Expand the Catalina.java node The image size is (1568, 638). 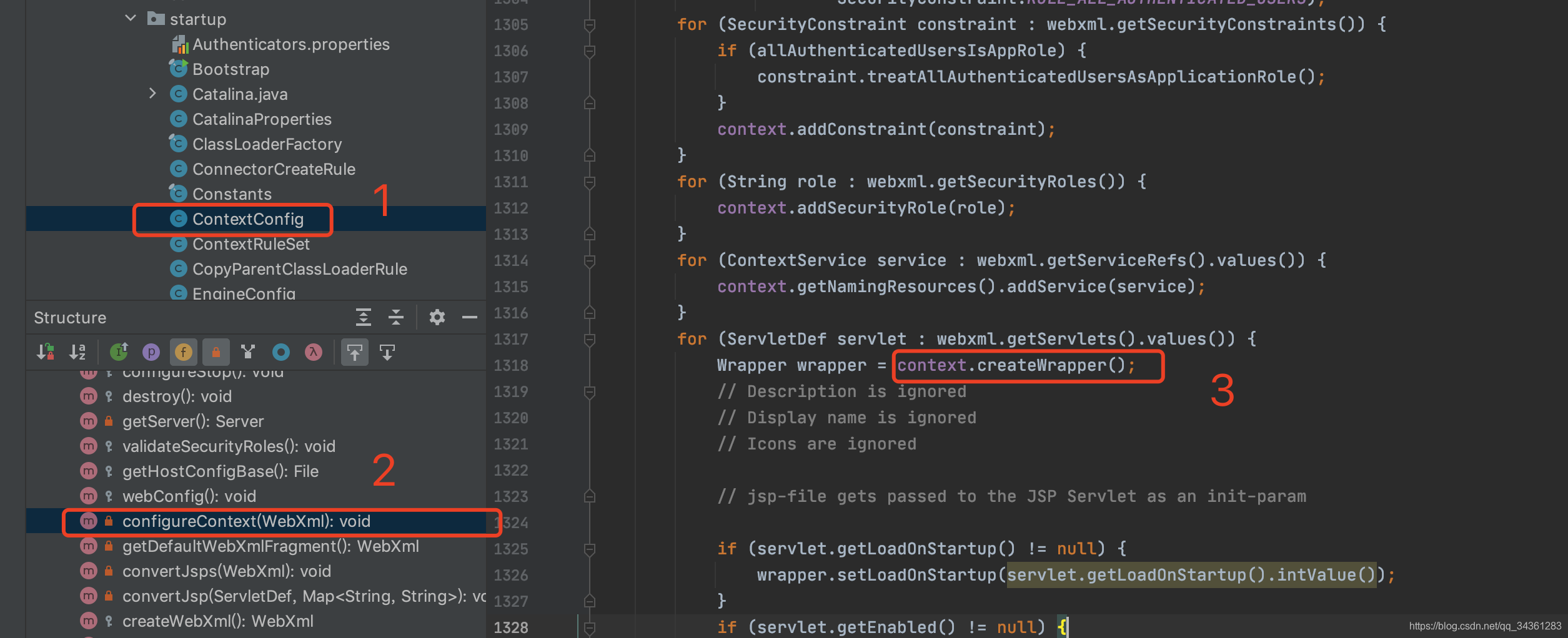(x=153, y=93)
